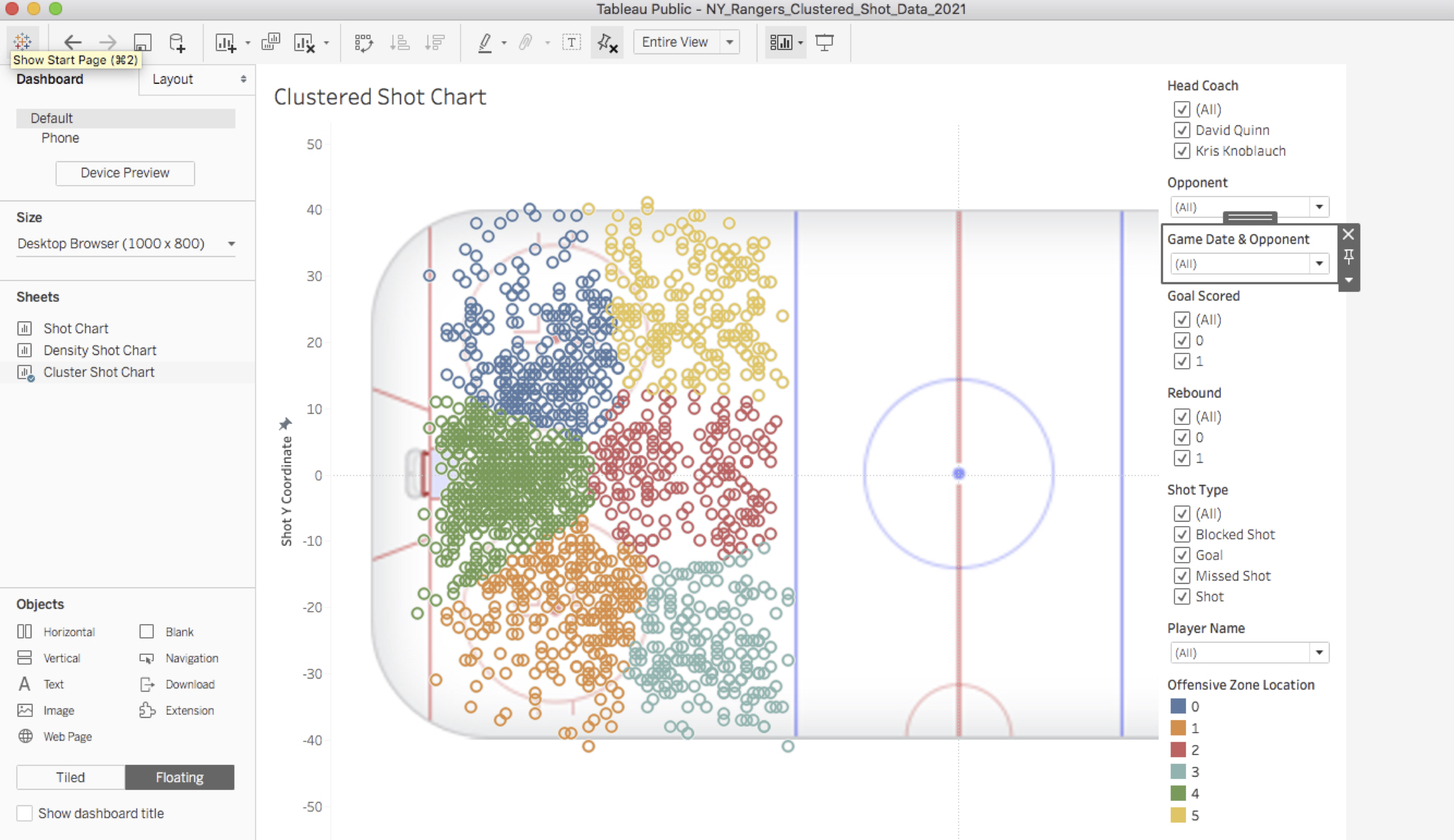Click the Clear Sheet icon
Screen dimensions: 1454x840
305,43
